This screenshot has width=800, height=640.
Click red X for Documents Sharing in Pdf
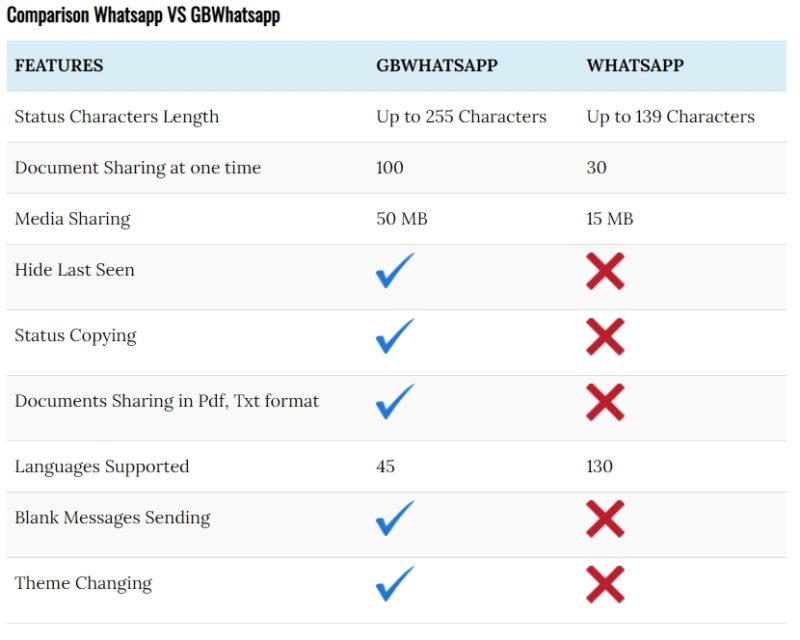click(x=605, y=402)
